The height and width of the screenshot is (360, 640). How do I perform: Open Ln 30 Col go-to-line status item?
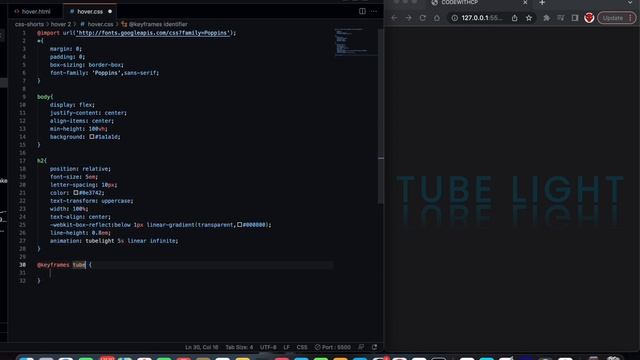click(x=201, y=347)
